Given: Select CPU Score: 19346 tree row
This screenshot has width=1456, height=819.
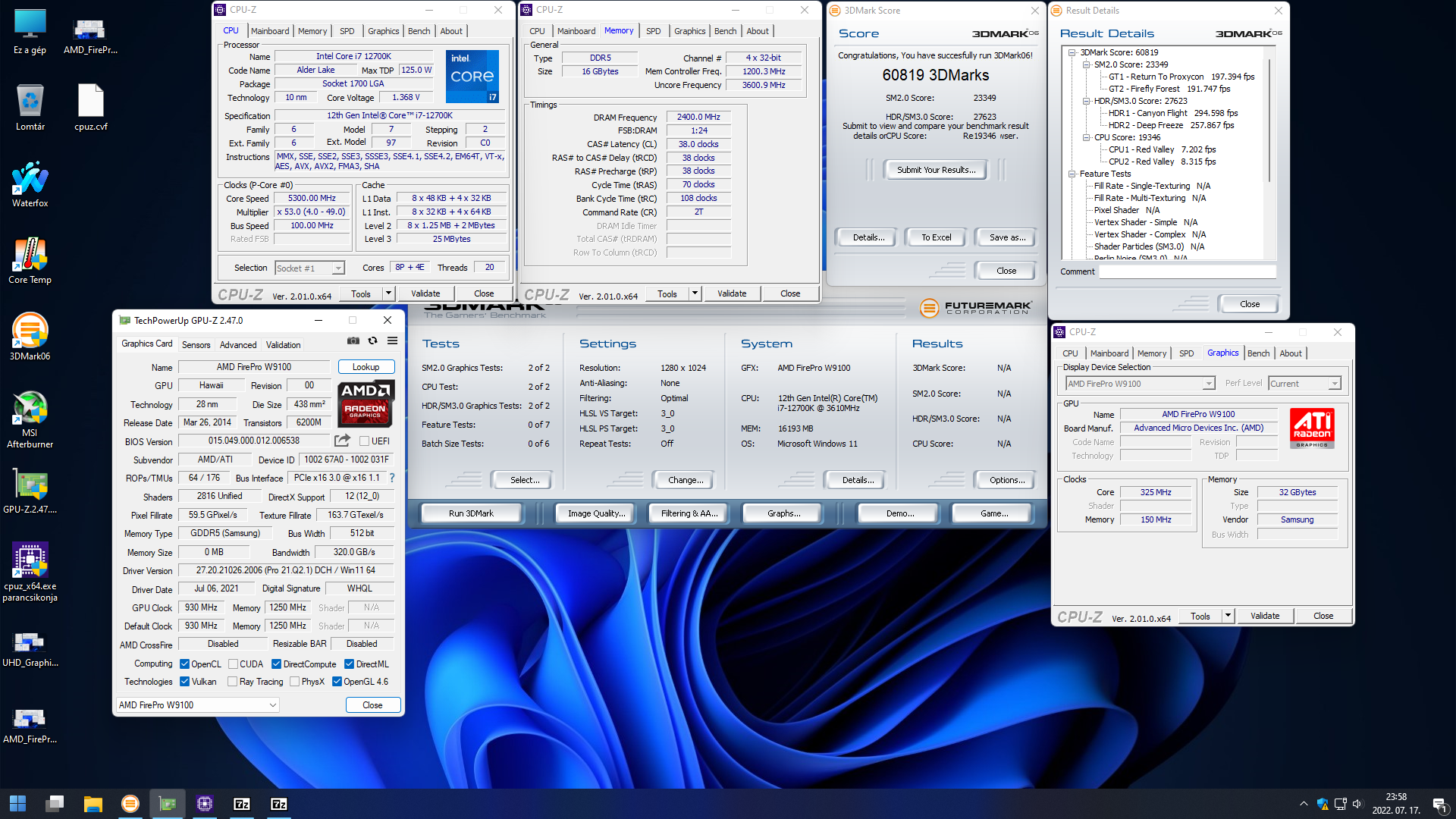Looking at the screenshot, I should click(1127, 137).
